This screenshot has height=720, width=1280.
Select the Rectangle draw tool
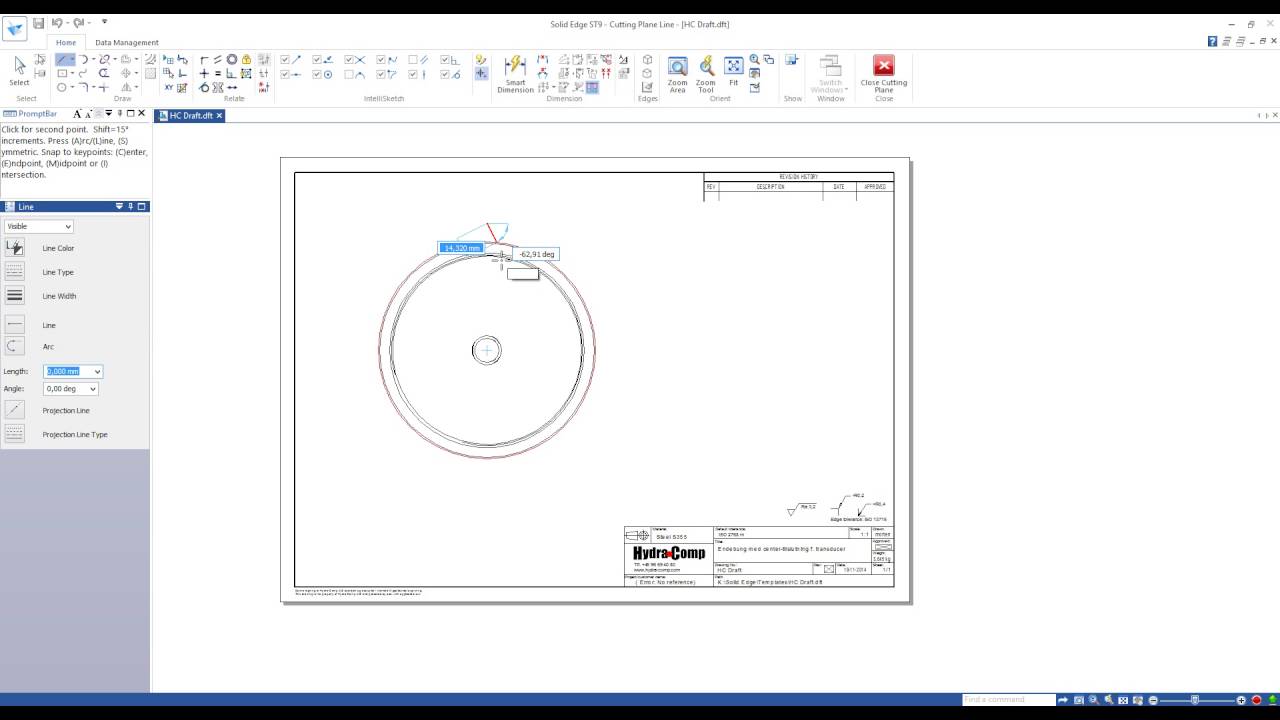click(x=62, y=74)
